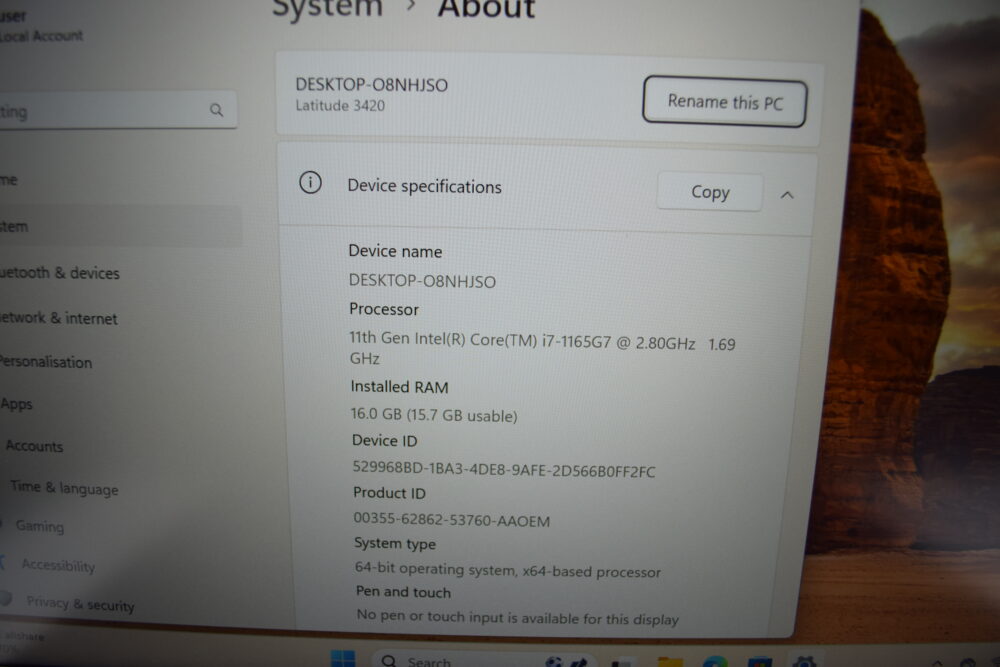Screen dimensions: 1000x667
Task: Click the Device ID label
Action: [385, 441]
